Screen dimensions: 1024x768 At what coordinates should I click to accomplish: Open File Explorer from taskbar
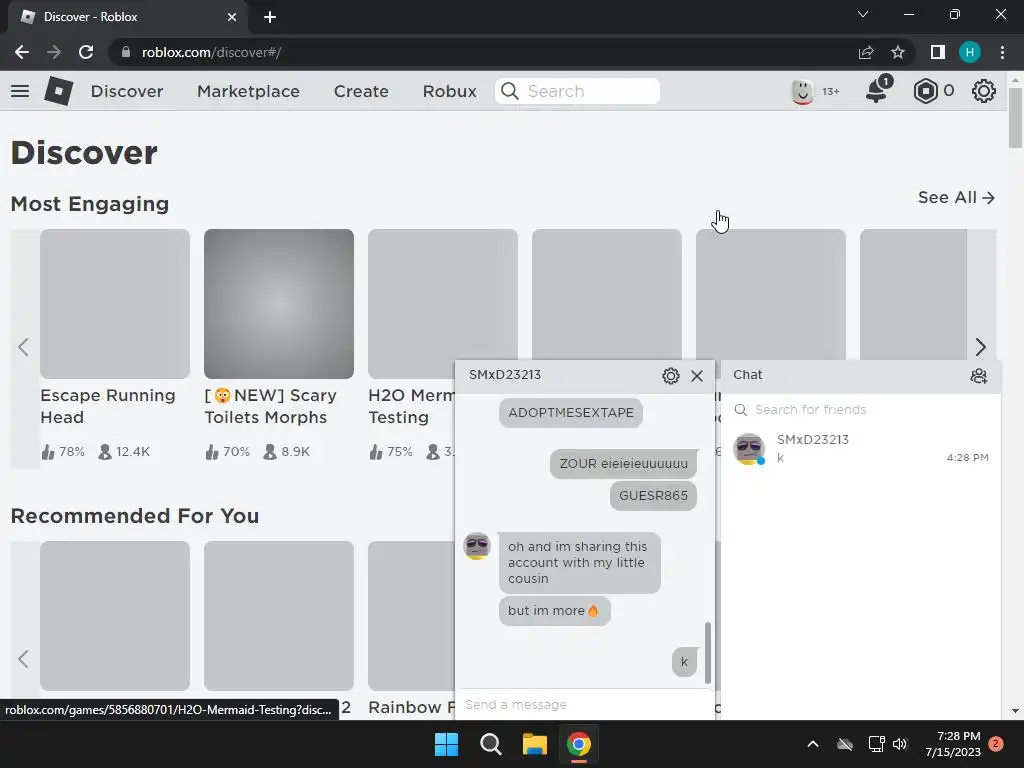[x=534, y=744]
